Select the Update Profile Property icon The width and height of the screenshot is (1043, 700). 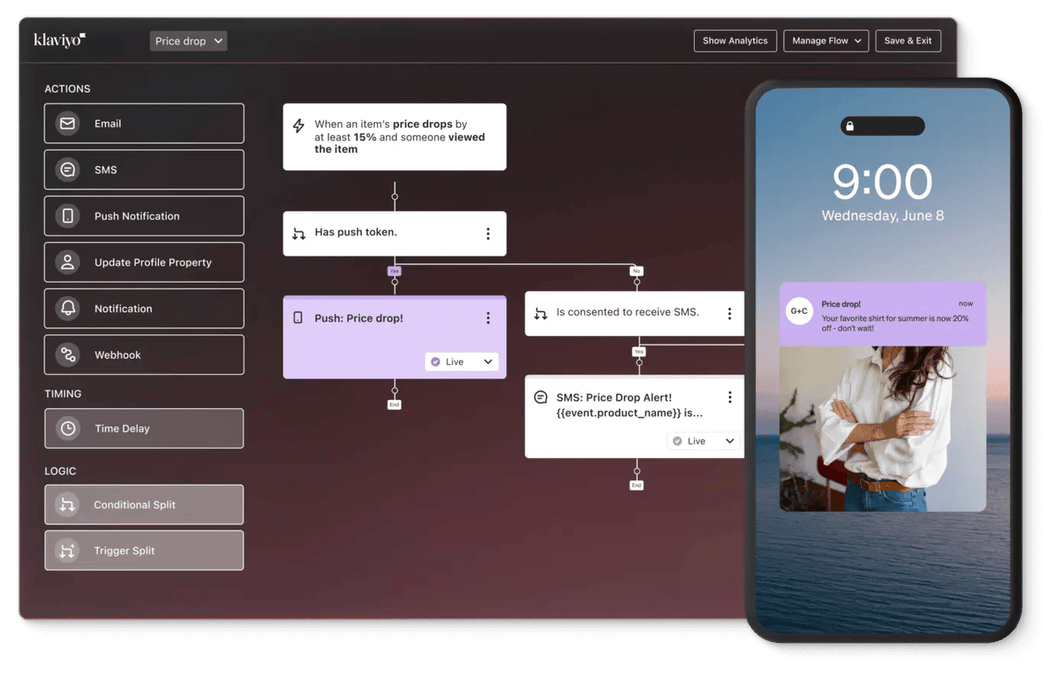(x=66, y=262)
